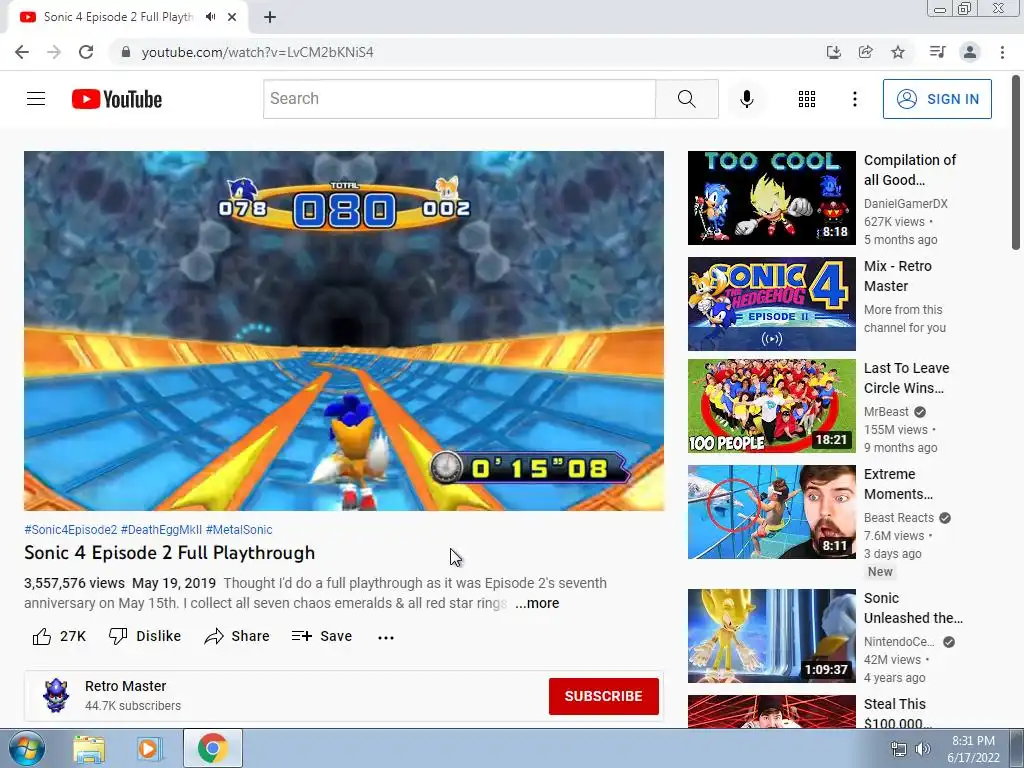This screenshot has height=768, width=1024.
Task: Open browser media controls icon
Action: (937, 52)
